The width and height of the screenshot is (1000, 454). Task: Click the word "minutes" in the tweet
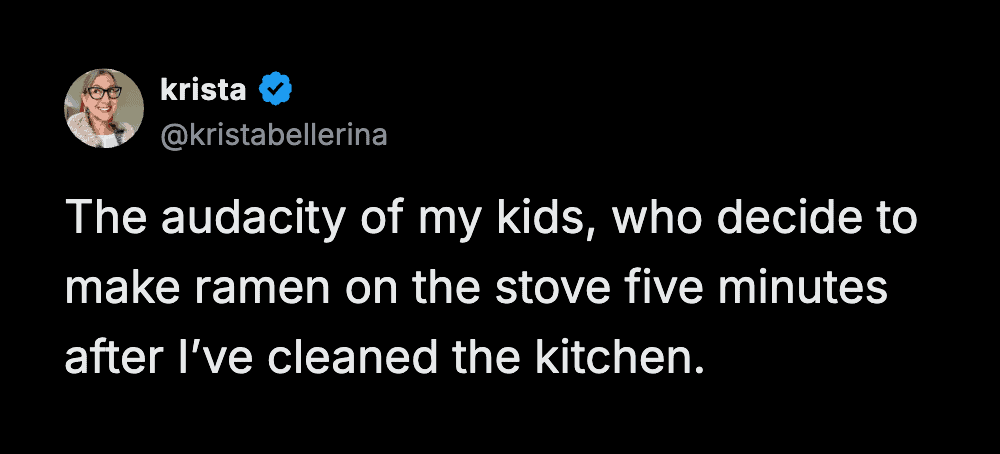803,290
